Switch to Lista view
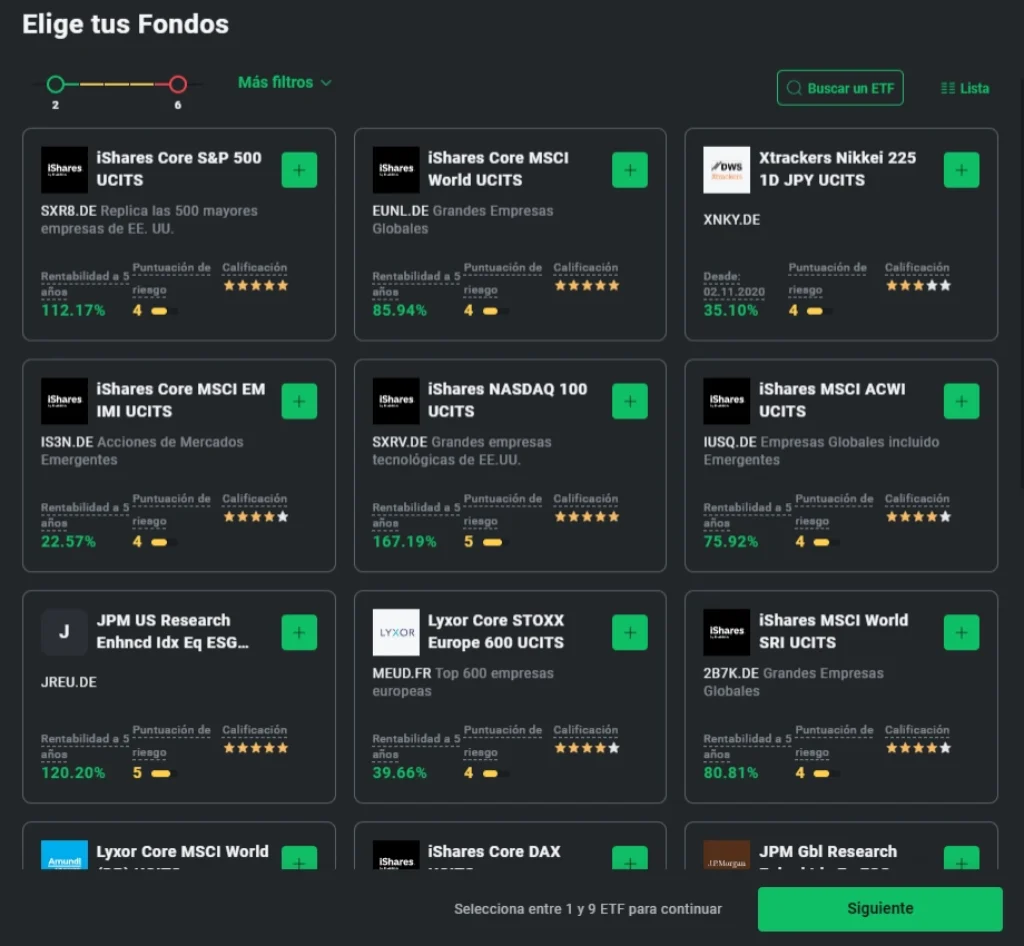The height and width of the screenshot is (946, 1024). (x=965, y=88)
